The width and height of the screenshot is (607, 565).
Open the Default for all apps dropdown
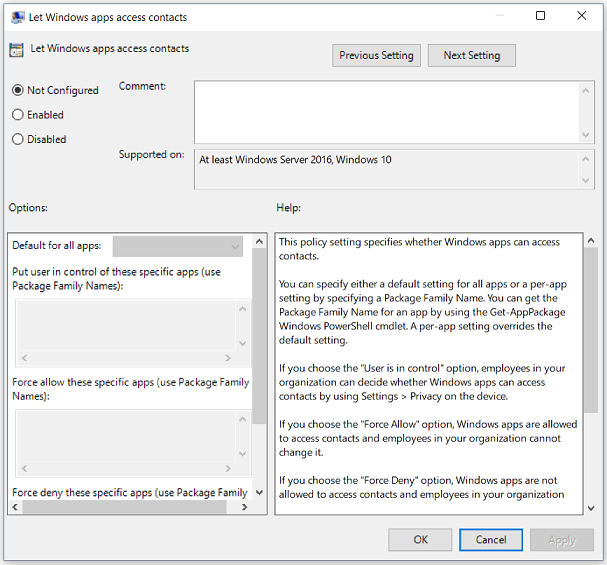(178, 246)
